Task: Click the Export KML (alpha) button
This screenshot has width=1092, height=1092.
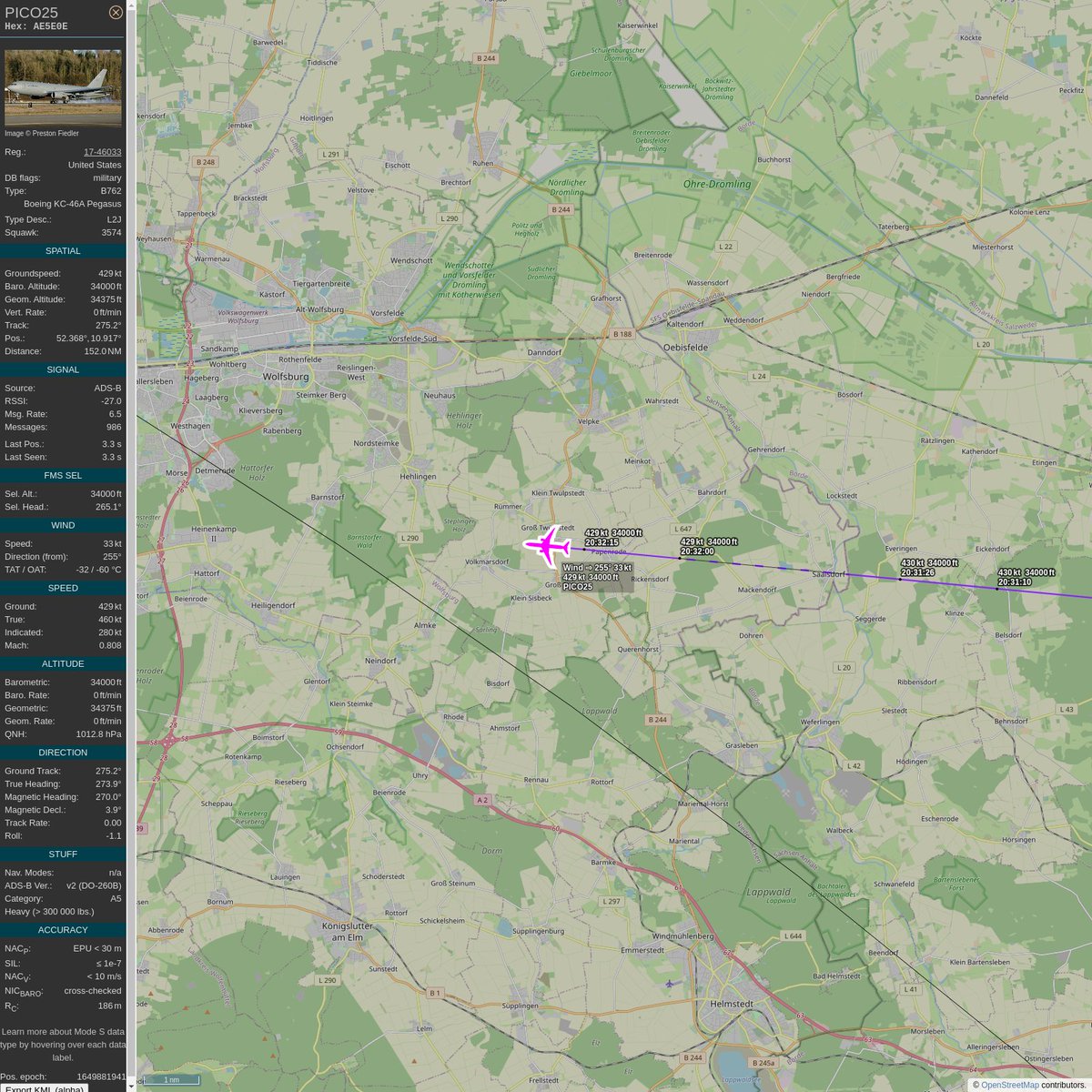Action: pyautogui.click(x=45, y=1088)
